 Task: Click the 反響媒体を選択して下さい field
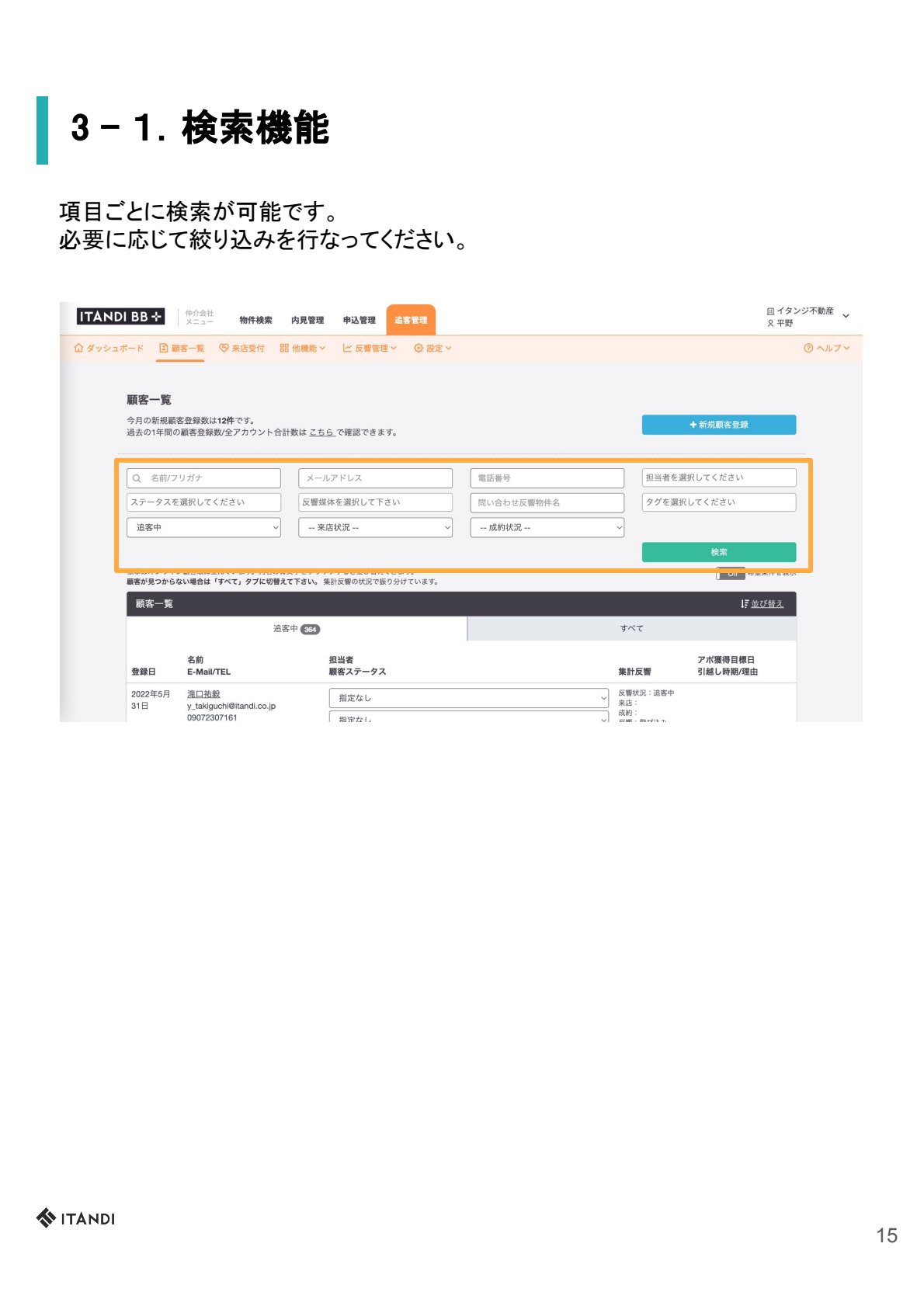(375, 502)
